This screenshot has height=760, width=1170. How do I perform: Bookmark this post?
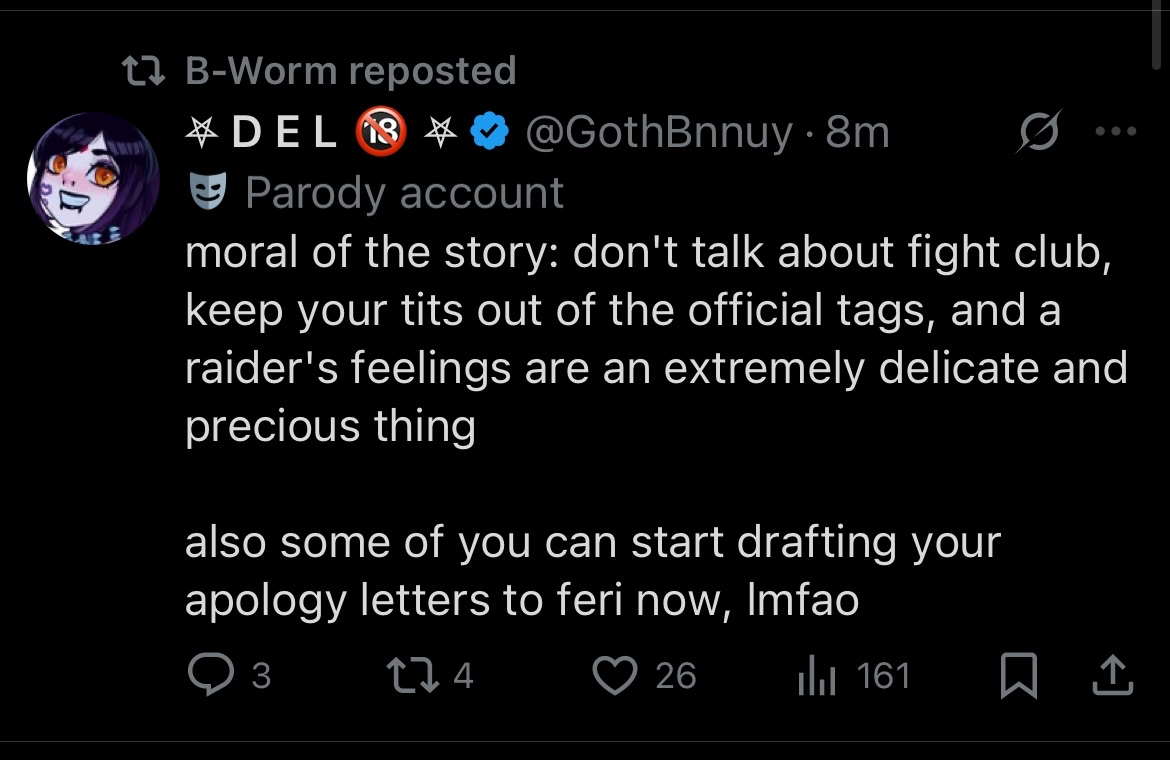coord(1019,675)
